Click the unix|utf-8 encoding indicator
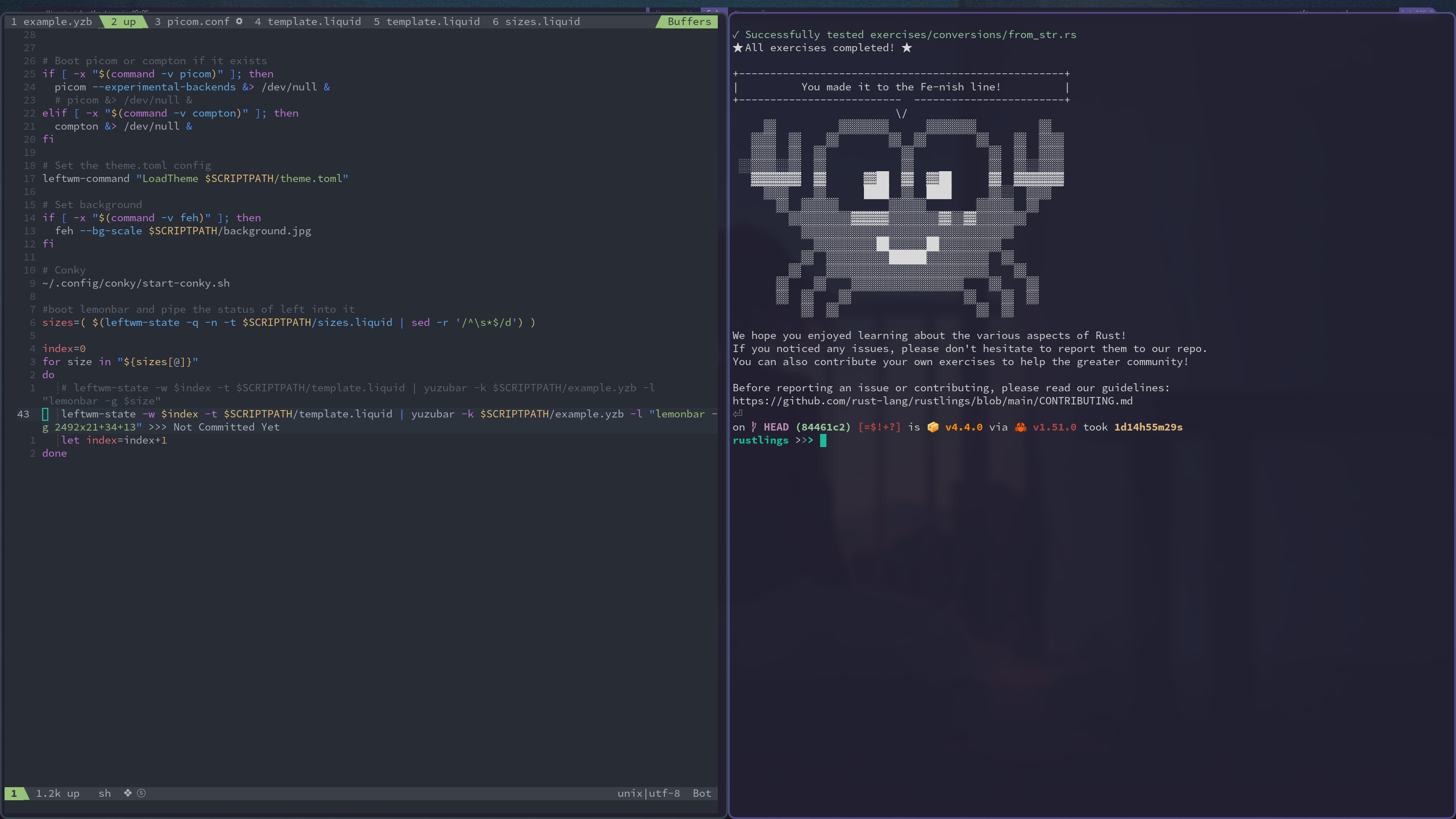This screenshot has width=1456, height=819. (649, 793)
